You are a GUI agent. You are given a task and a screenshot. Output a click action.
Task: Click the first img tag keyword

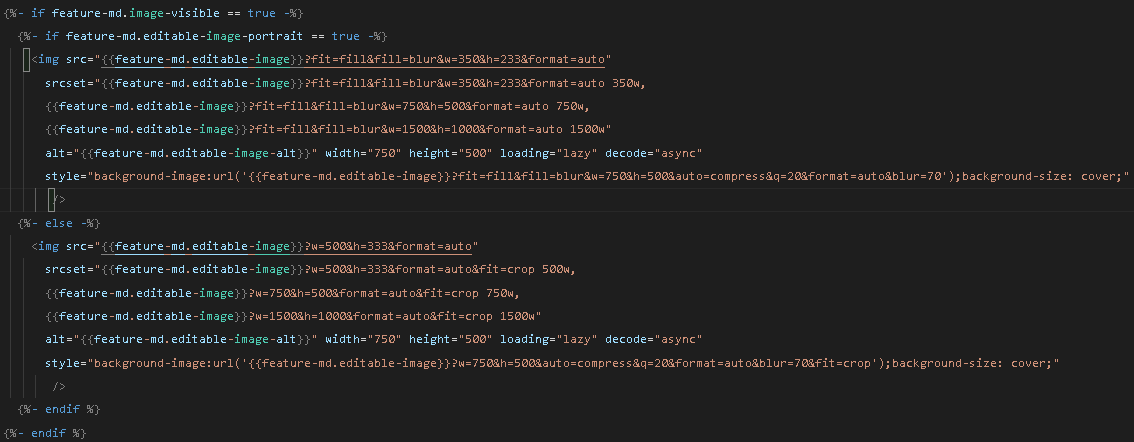pos(48,59)
